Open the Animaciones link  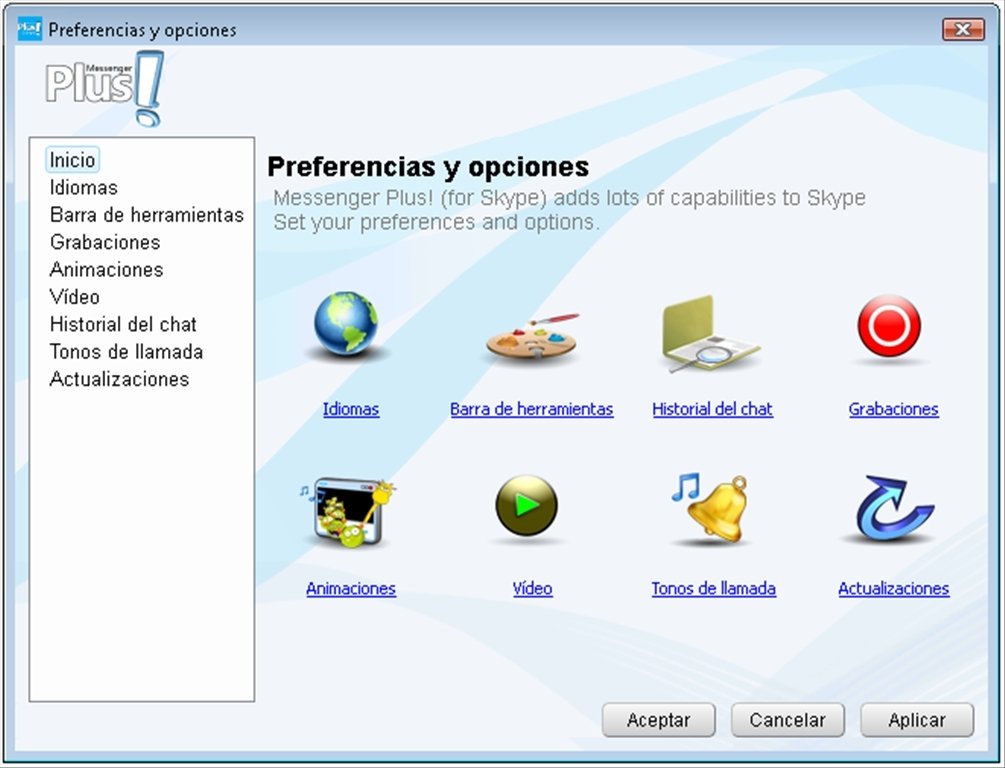click(x=351, y=589)
